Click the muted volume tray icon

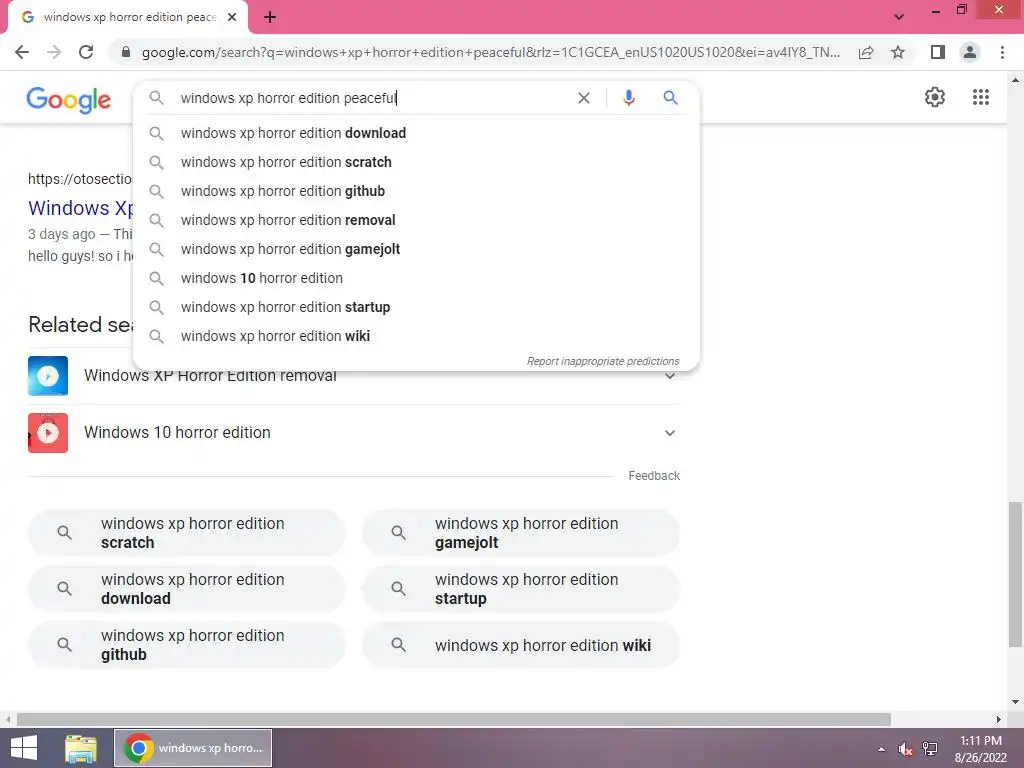click(905, 749)
